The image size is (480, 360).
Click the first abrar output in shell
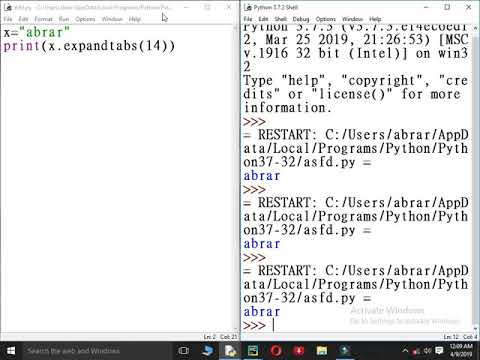tap(262, 176)
